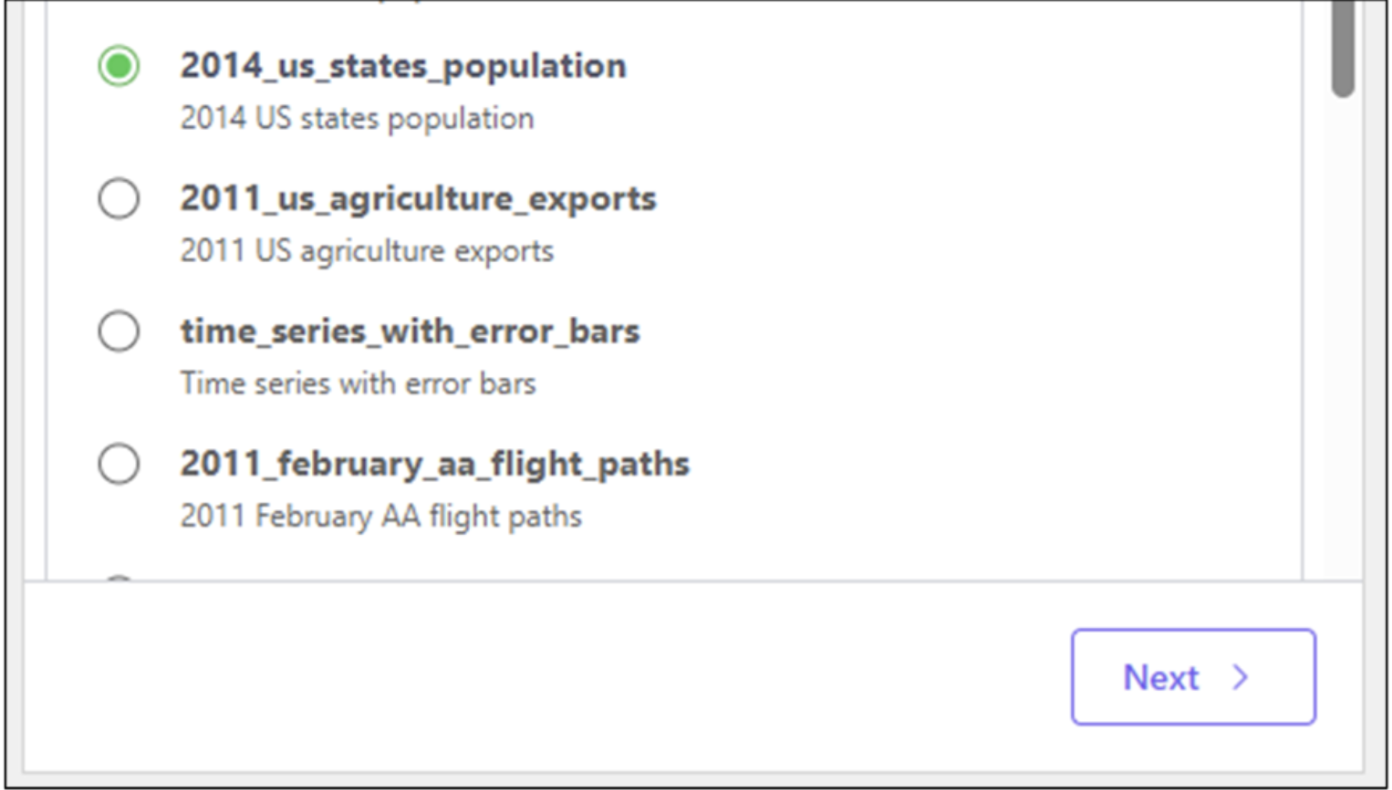1392x790 pixels.
Task: Click the green dot of the selected radio
Action: pyautogui.click(x=119, y=67)
